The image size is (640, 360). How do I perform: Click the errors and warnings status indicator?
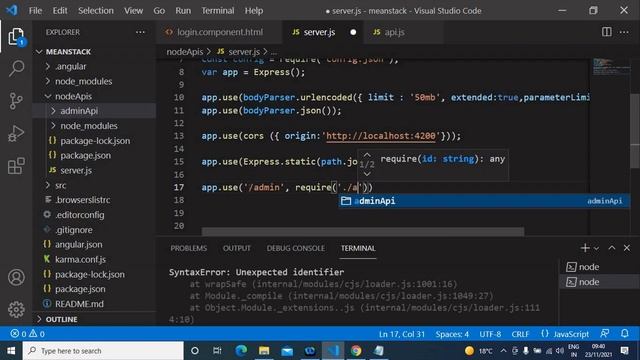(x=28, y=334)
